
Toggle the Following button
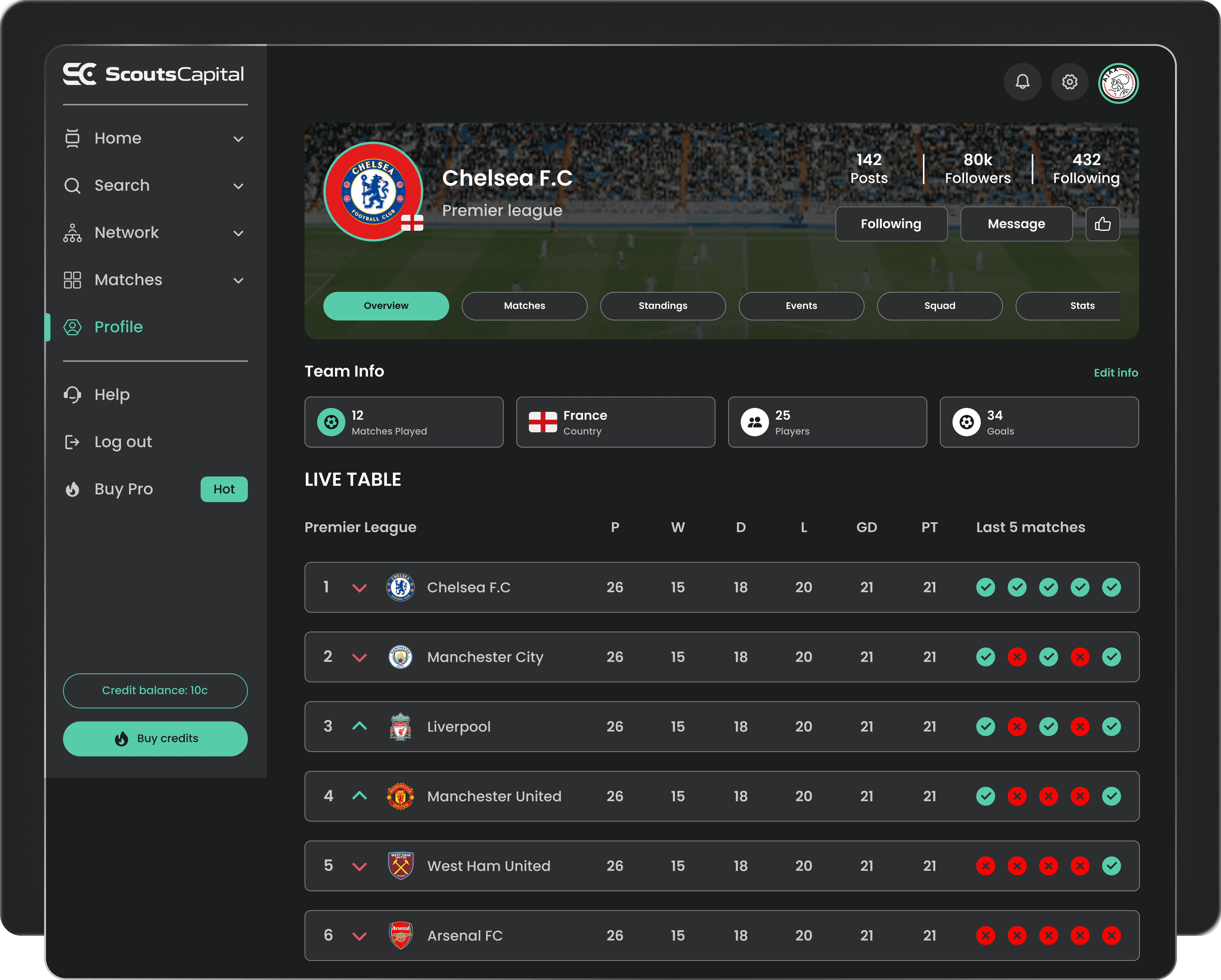tap(891, 224)
